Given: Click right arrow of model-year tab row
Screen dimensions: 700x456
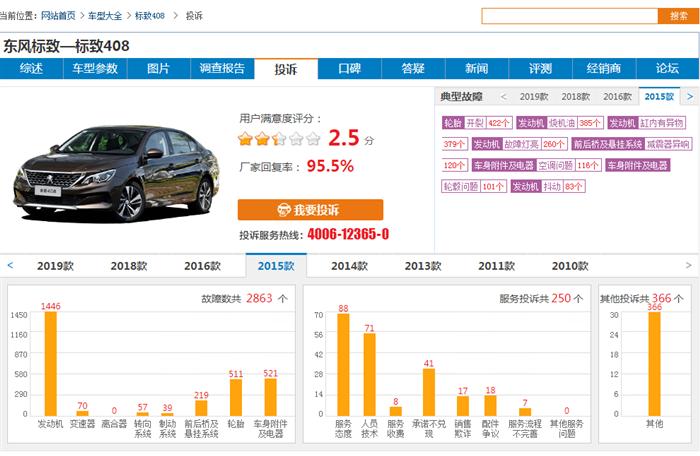Looking at the screenshot, I should 688,265.
